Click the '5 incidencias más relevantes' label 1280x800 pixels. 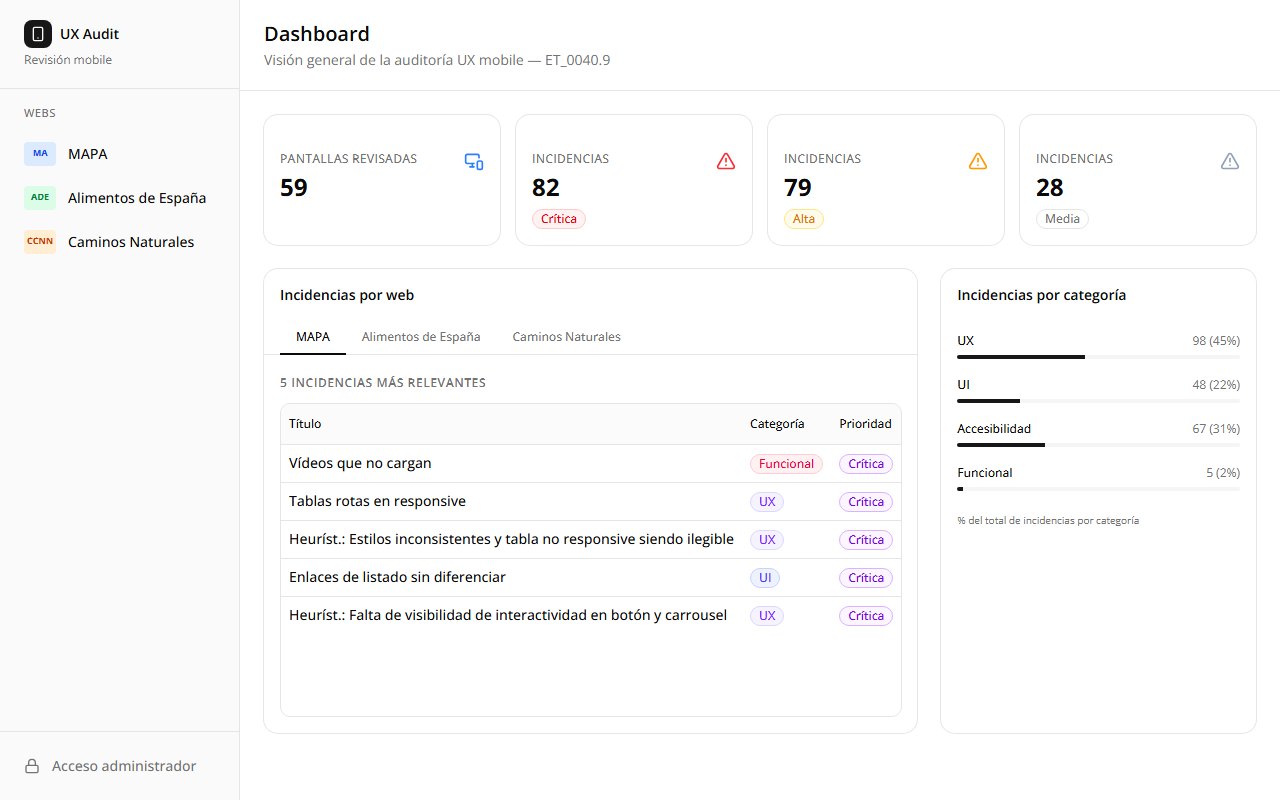point(383,383)
